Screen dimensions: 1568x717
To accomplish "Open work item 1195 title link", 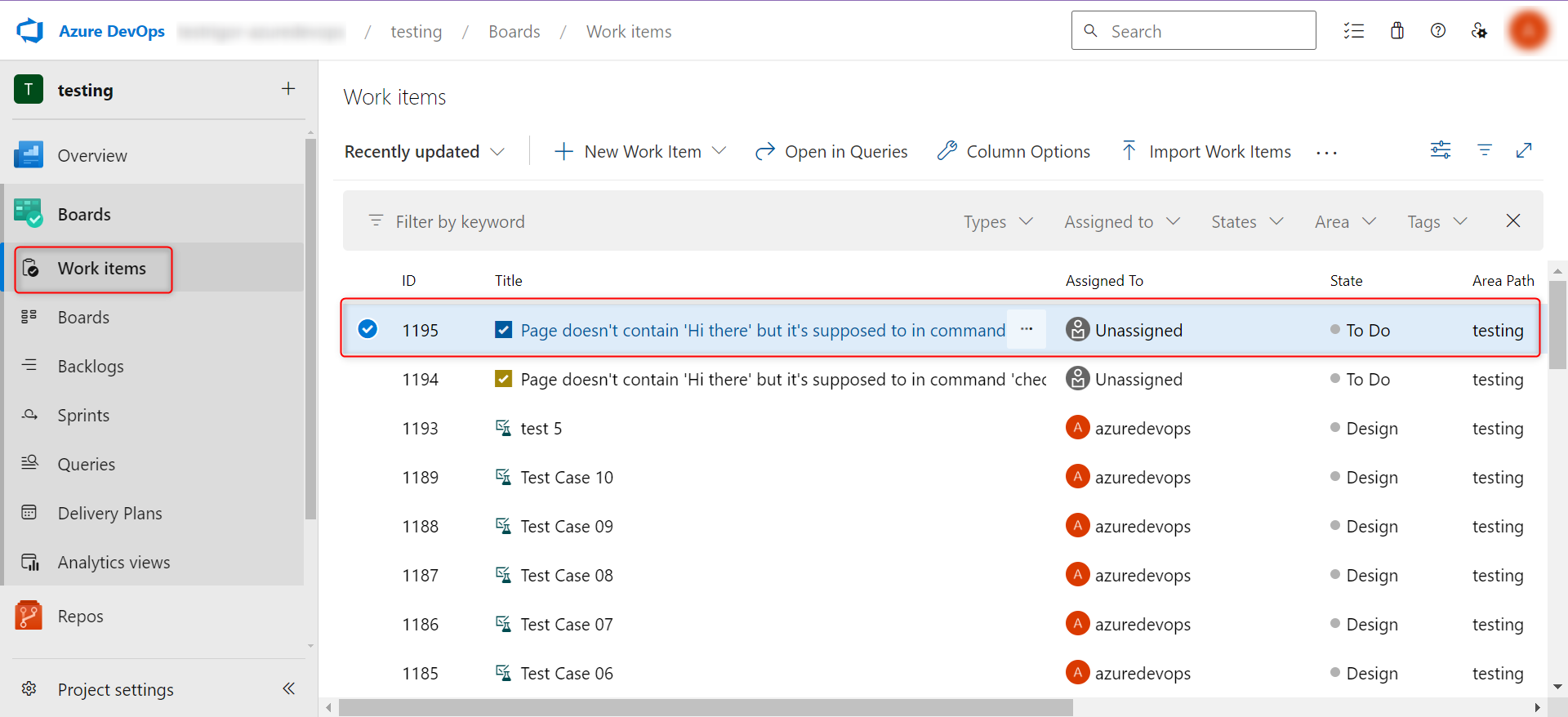I will click(762, 331).
